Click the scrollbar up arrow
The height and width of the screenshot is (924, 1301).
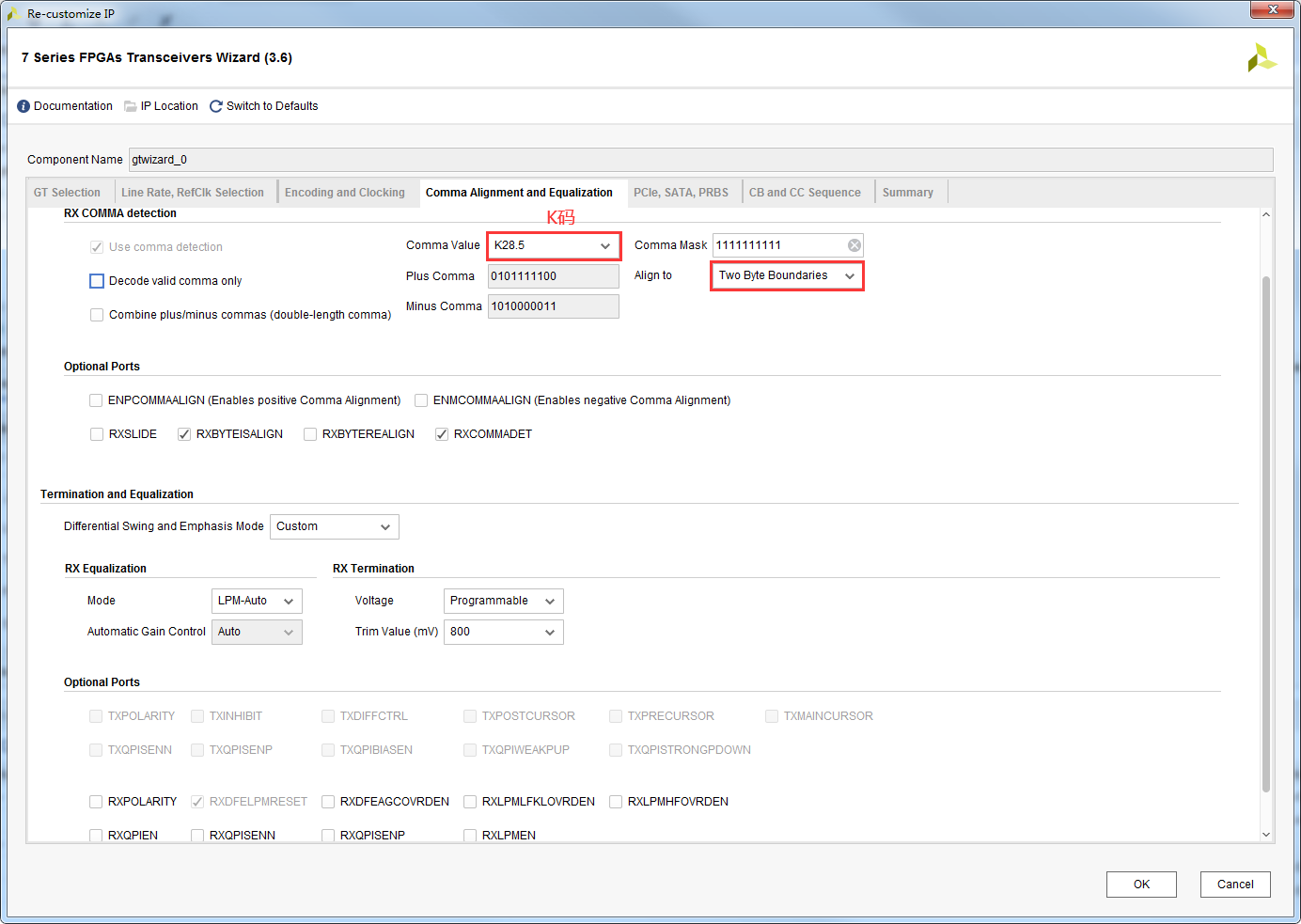(x=1265, y=214)
